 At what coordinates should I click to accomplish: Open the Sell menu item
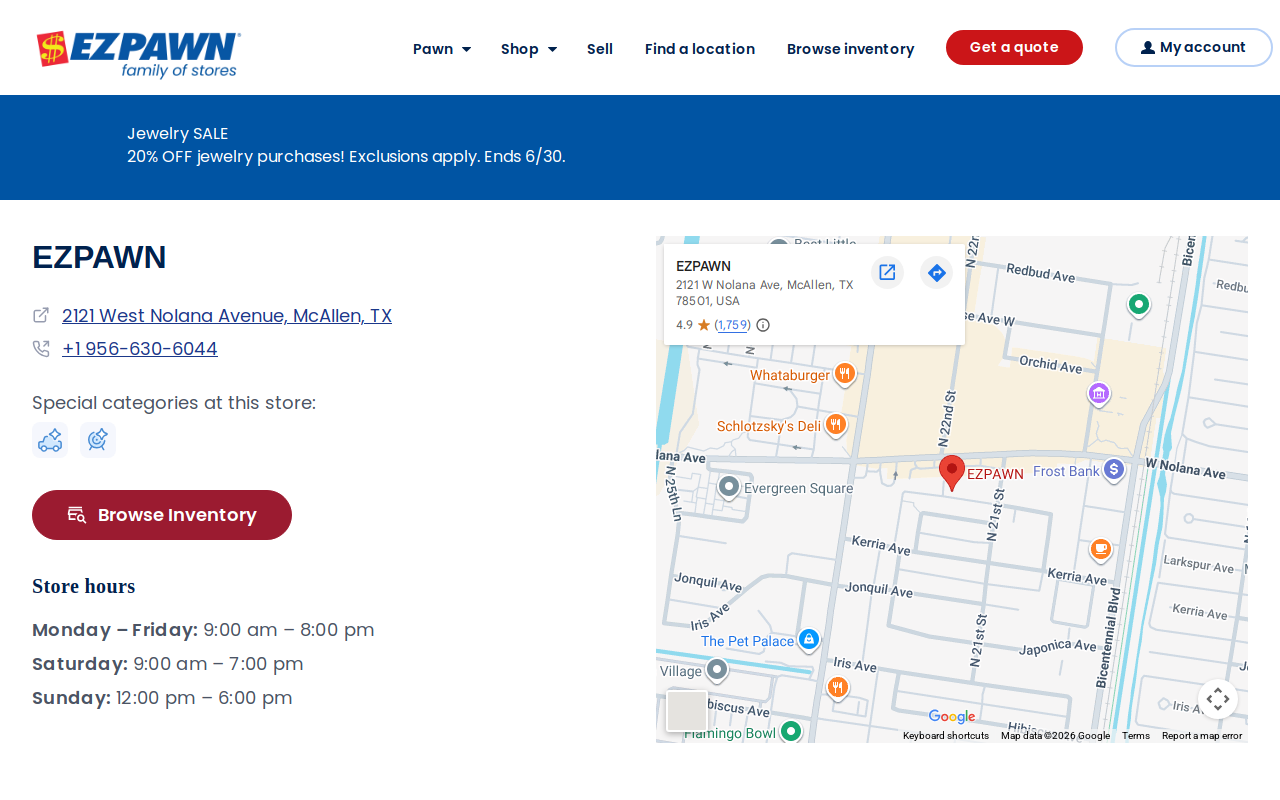(600, 49)
